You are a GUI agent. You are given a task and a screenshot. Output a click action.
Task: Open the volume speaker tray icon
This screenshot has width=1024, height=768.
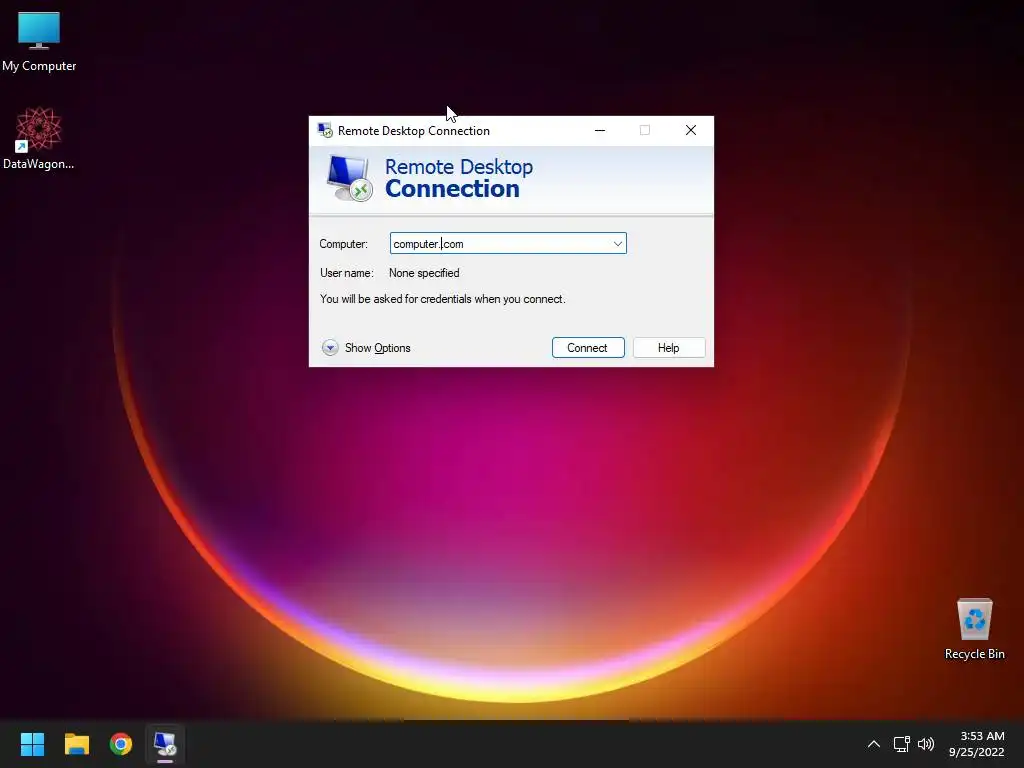point(926,744)
